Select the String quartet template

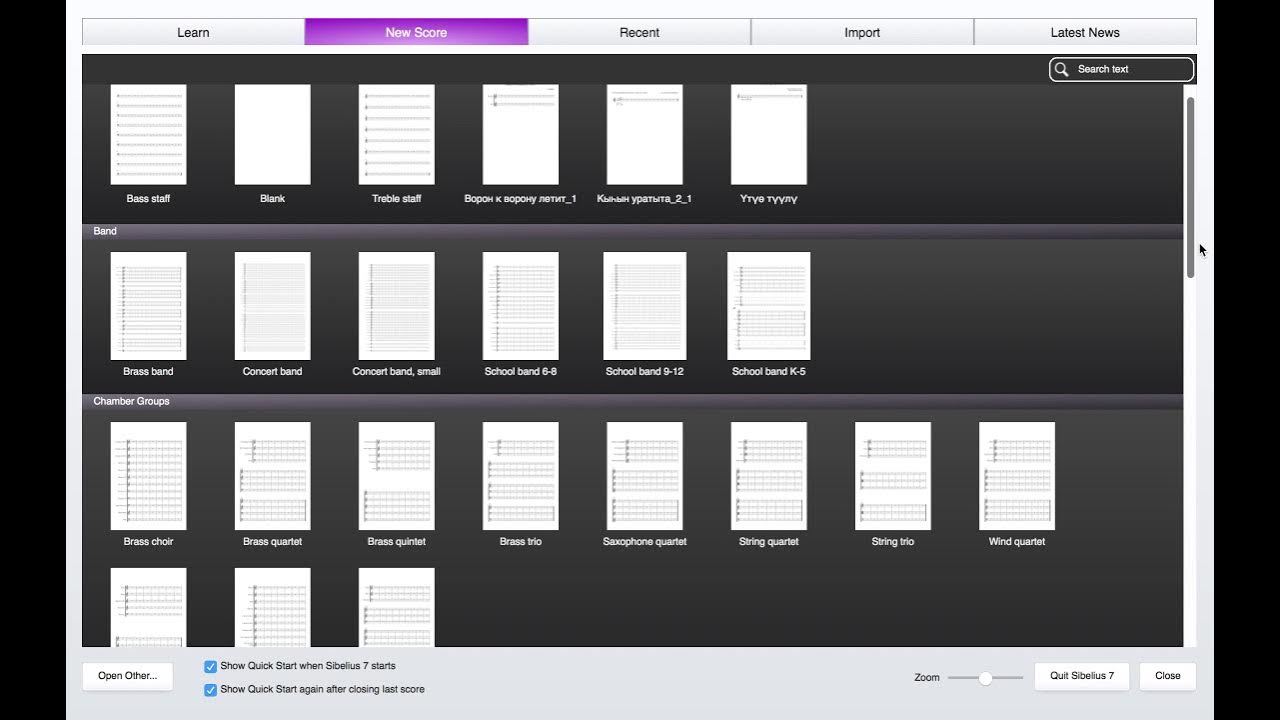coord(768,476)
